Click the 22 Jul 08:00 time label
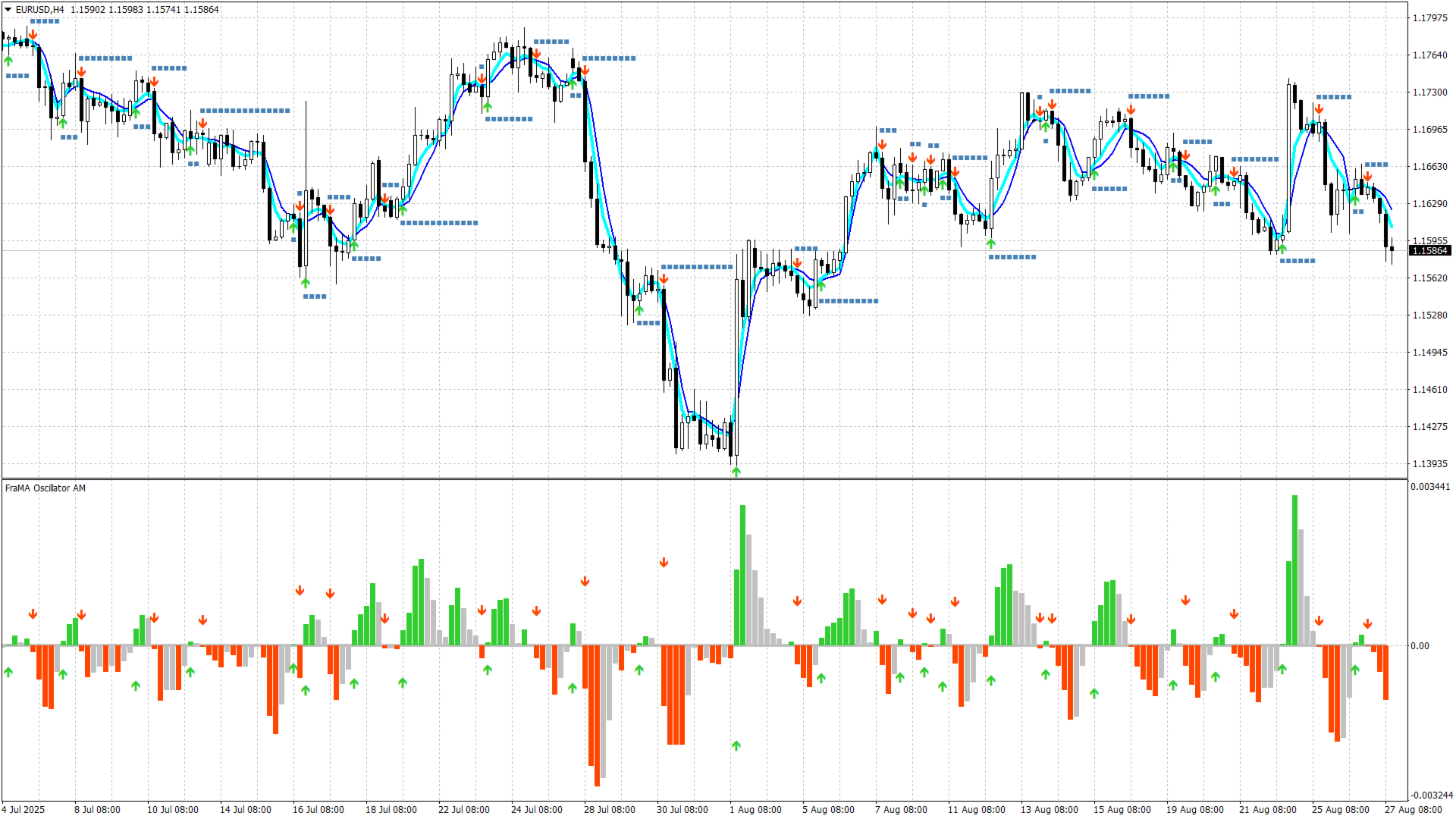 pyautogui.click(x=464, y=810)
